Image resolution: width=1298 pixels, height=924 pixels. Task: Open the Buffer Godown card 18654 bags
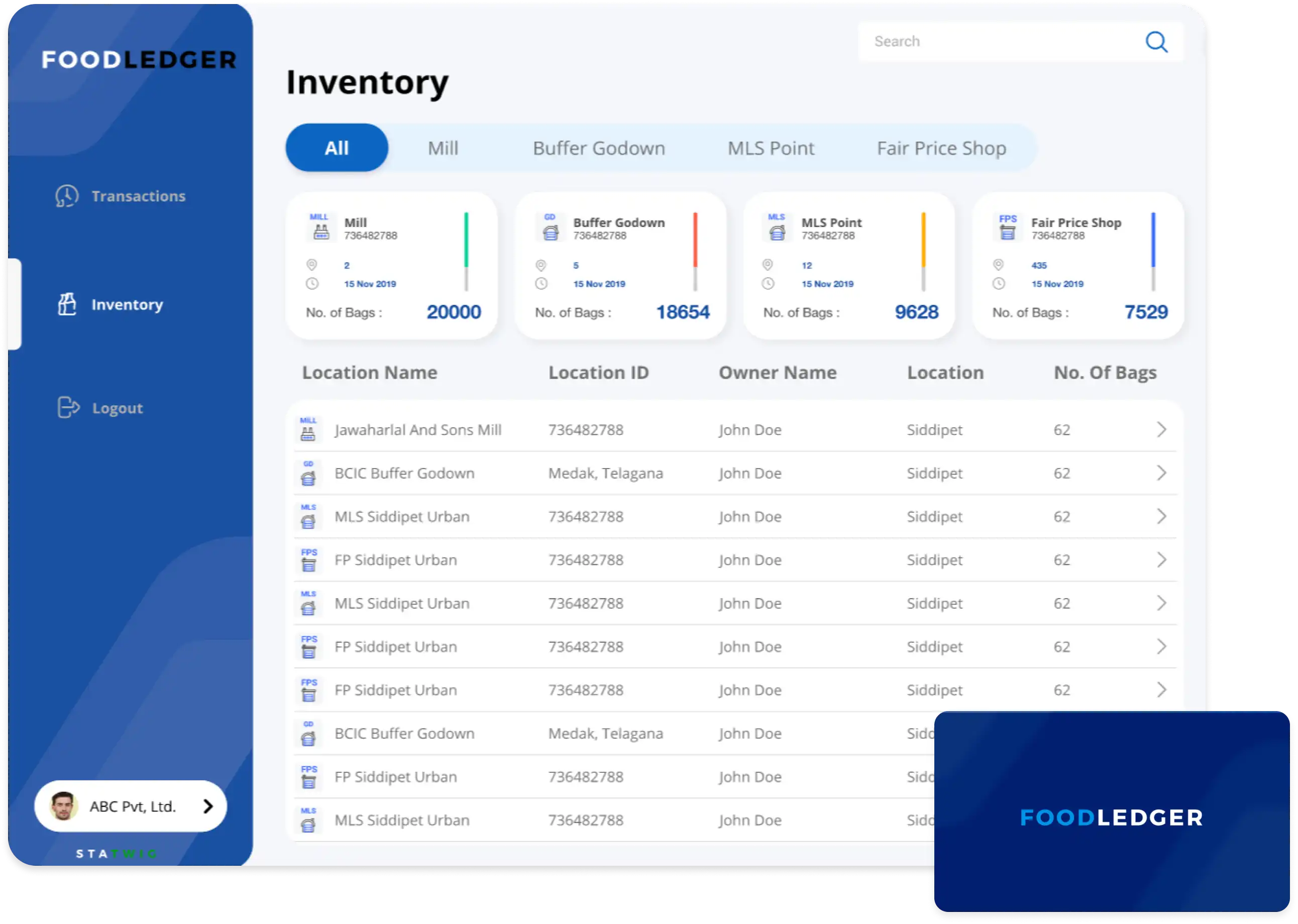pyautogui.click(x=621, y=266)
